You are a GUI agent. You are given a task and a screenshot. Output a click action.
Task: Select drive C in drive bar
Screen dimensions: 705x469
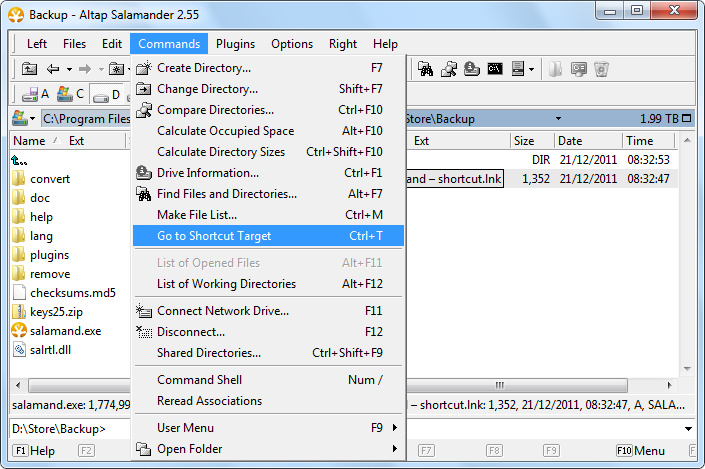[x=70, y=94]
